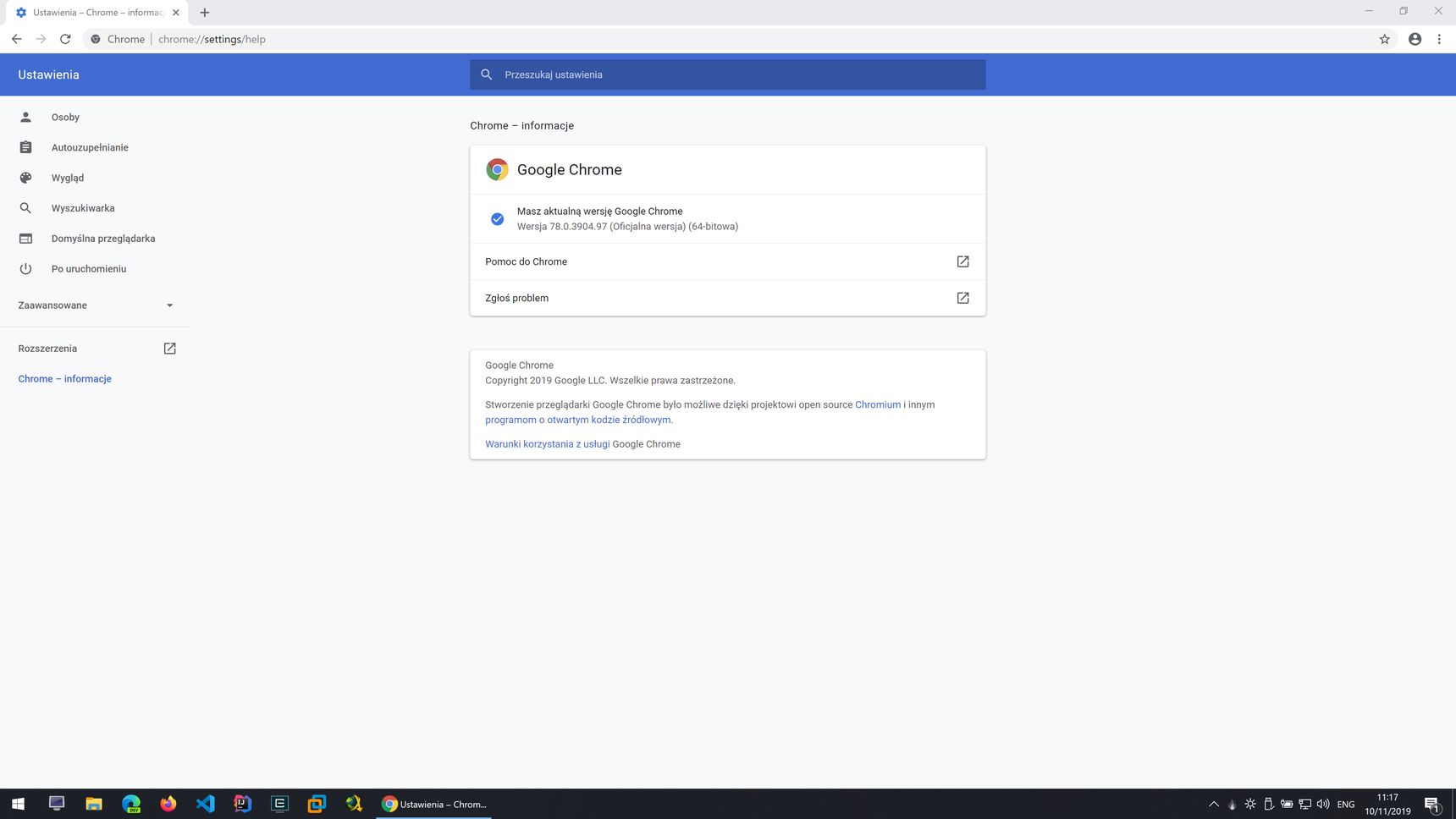Select Chrome – informacje in the sidebar
The image size is (1456, 819).
[x=64, y=379]
